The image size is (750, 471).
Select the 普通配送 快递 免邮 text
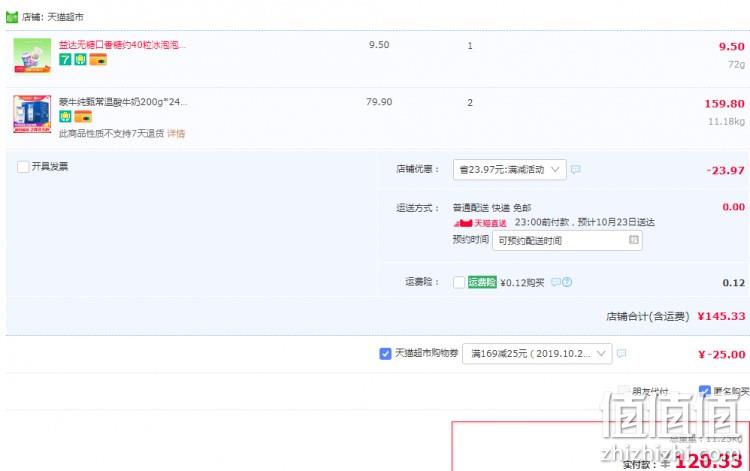[492, 208]
